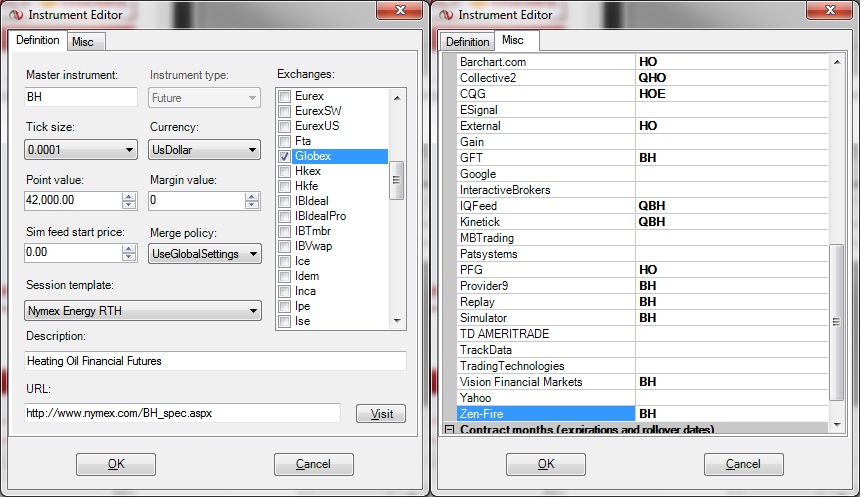Uncheck the Globex exchange checkbox
The width and height of the screenshot is (860, 497).
point(284,156)
